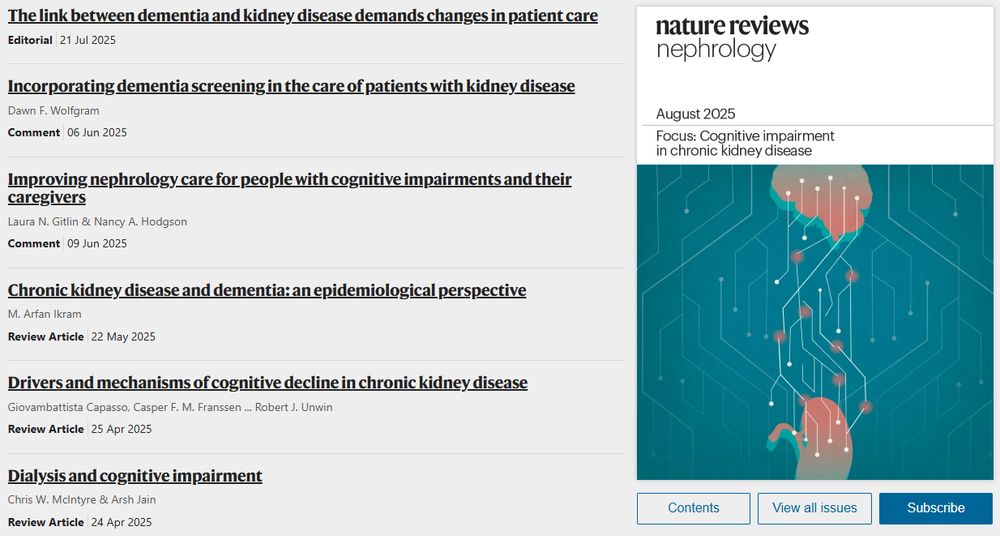Click author names Laura N. Gitlin & Nancy A. Hodgson
Screen dimensions: 1000x536
pos(98,221)
